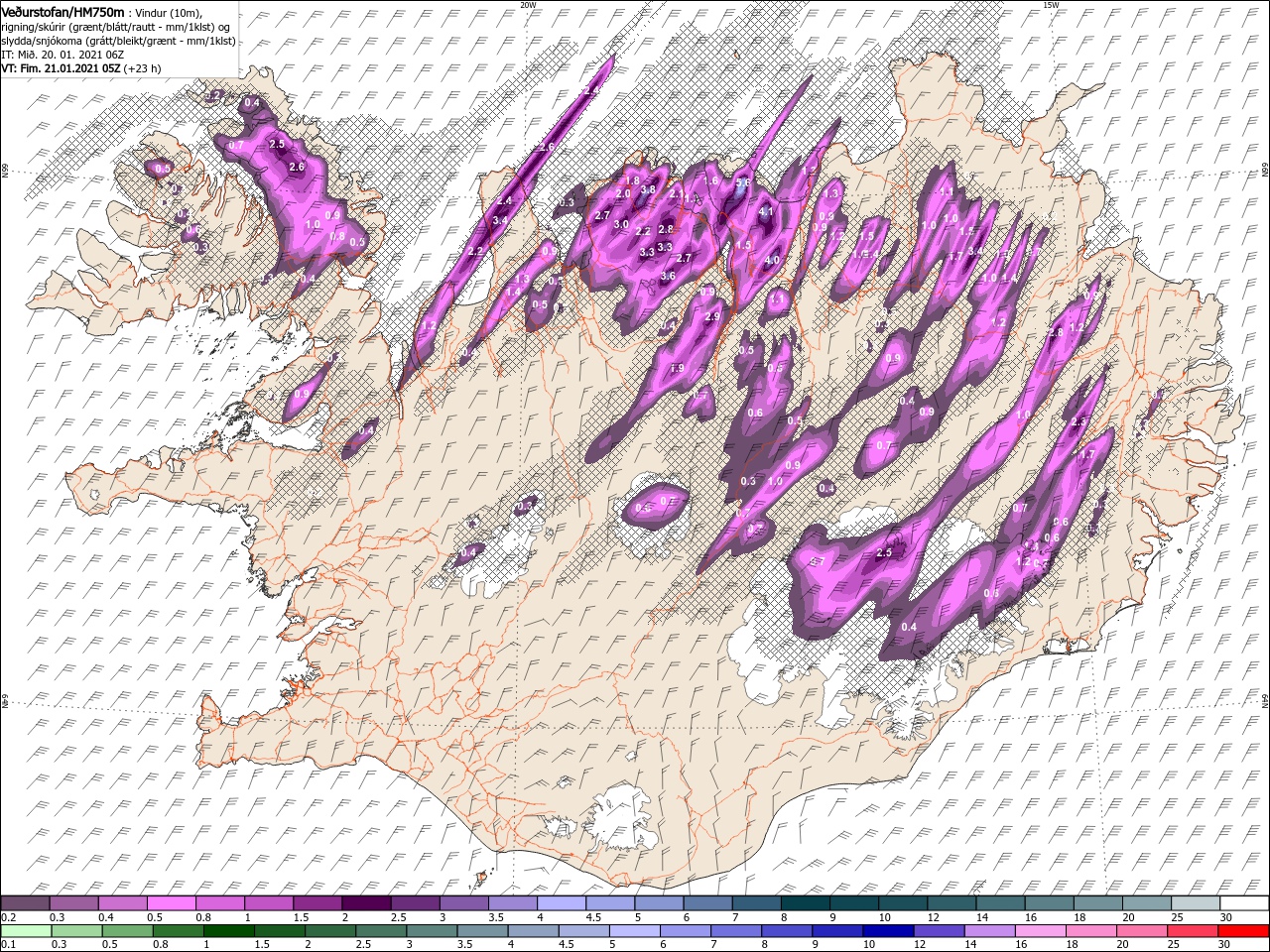
Task: Click the '20W' longitude label
Action: [528, 5]
